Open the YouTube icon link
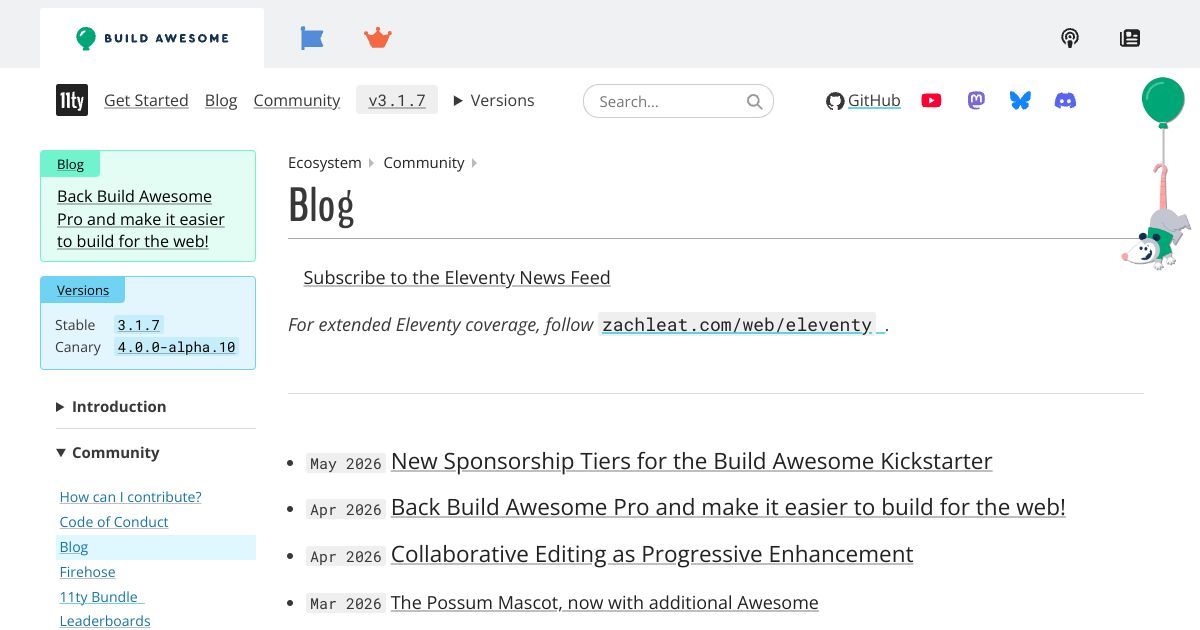1200x630 pixels. 931,100
